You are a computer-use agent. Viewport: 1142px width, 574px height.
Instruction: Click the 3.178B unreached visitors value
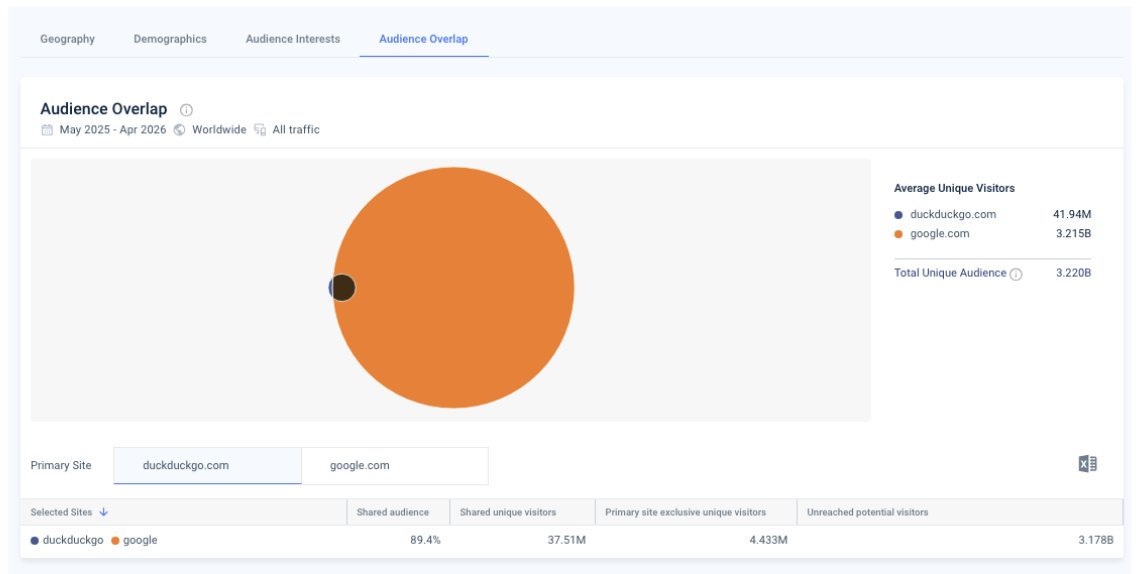[1095, 540]
